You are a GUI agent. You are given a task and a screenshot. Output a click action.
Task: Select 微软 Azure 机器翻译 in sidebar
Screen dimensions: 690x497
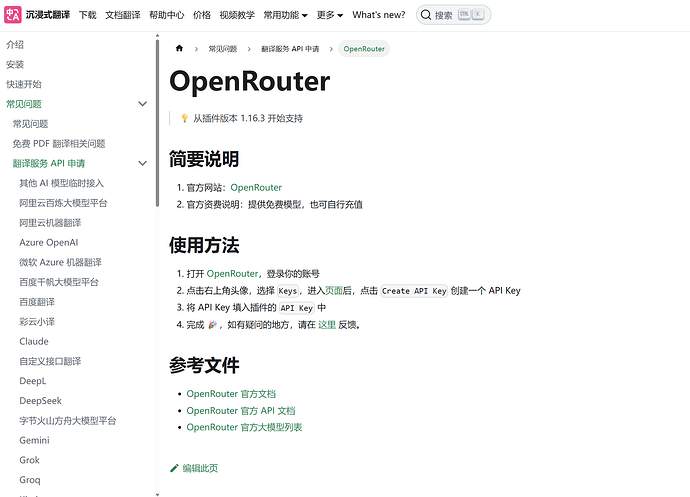click(60, 262)
